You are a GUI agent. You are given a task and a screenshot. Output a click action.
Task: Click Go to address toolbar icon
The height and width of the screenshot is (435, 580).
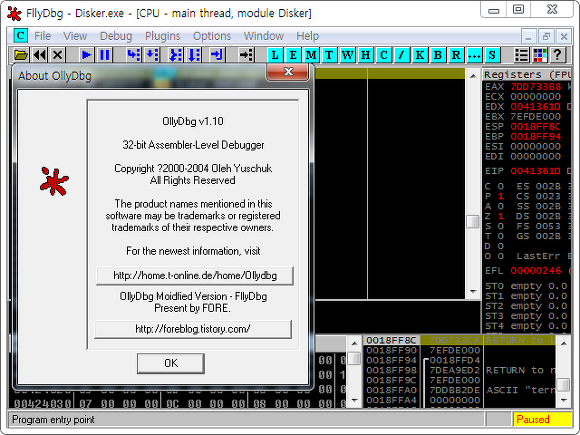pyautogui.click(x=246, y=55)
